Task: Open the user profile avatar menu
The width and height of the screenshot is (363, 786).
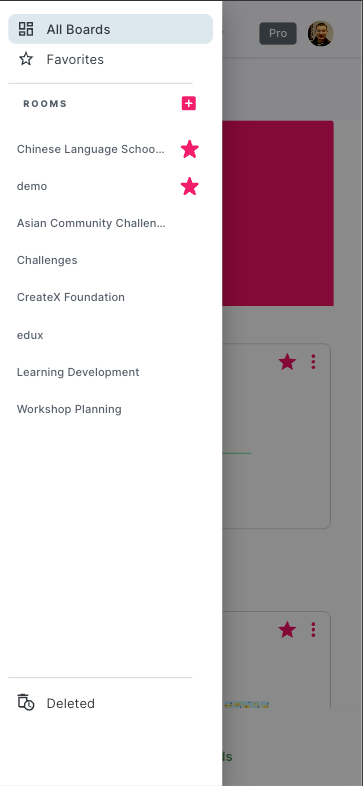Action: pos(320,33)
